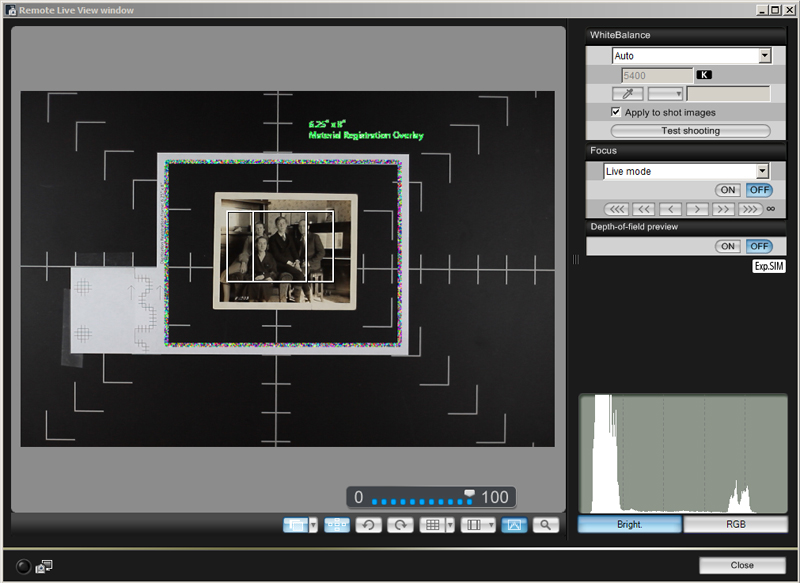Click the near-focus triple arrow button
The height and width of the screenshot is (583, 800).
tap(615, 209)
